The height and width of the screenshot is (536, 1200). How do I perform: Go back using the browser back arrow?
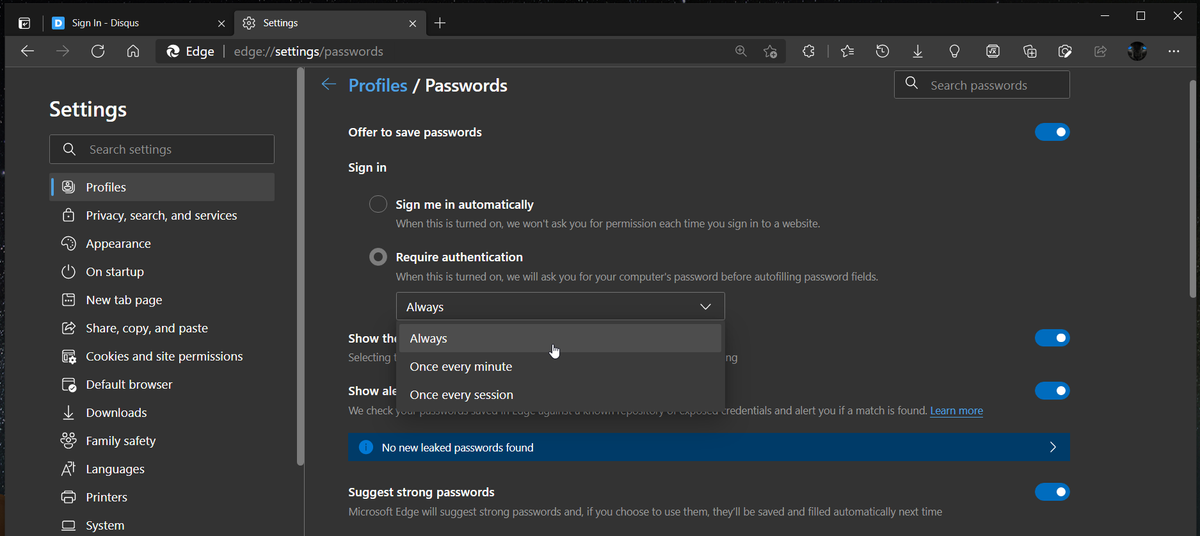[x=27, y=51]
